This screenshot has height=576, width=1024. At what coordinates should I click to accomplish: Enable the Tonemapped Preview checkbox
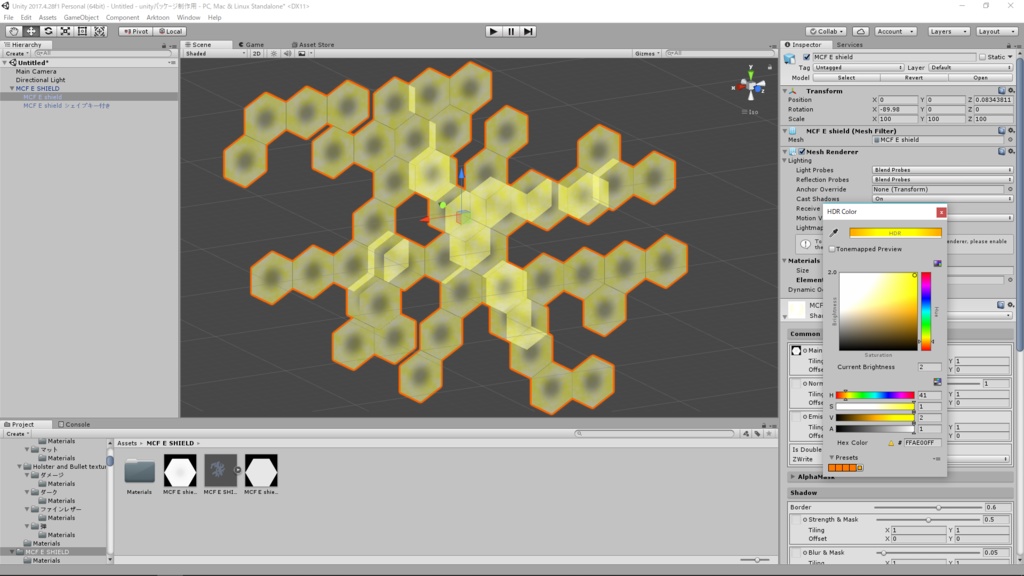tap(832, 249)
